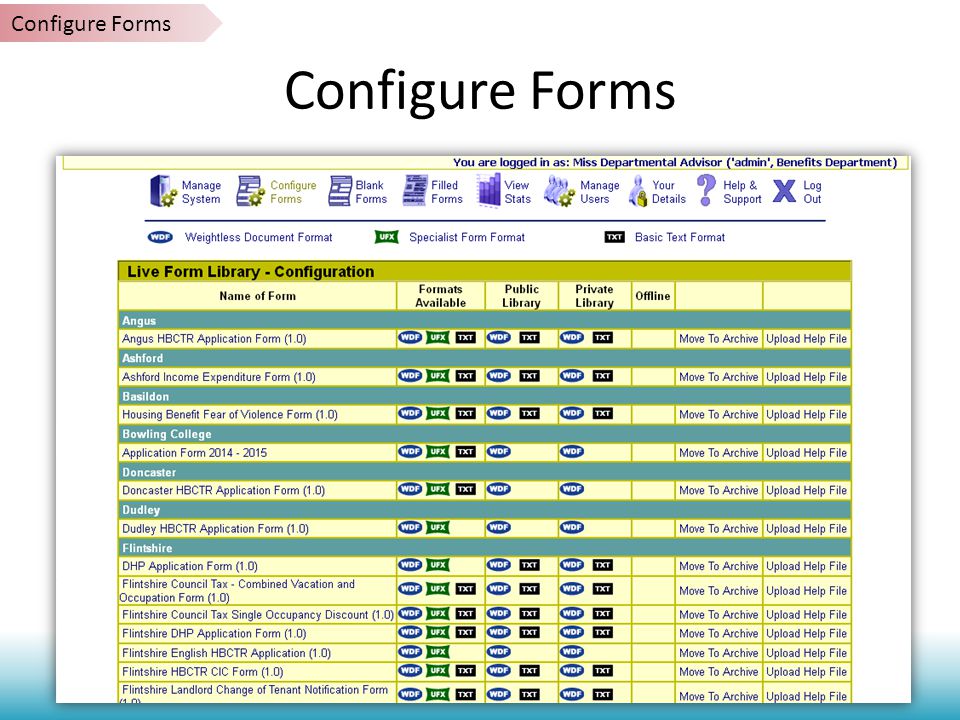Select the Angus HBCTR Application Form (1.0) name
960x720 pixels.
pos(214,339)
